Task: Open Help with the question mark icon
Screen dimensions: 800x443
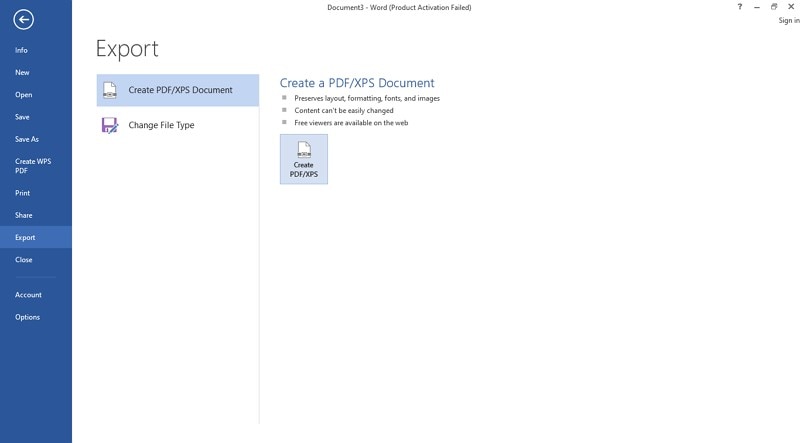Action: coord(739,7)
